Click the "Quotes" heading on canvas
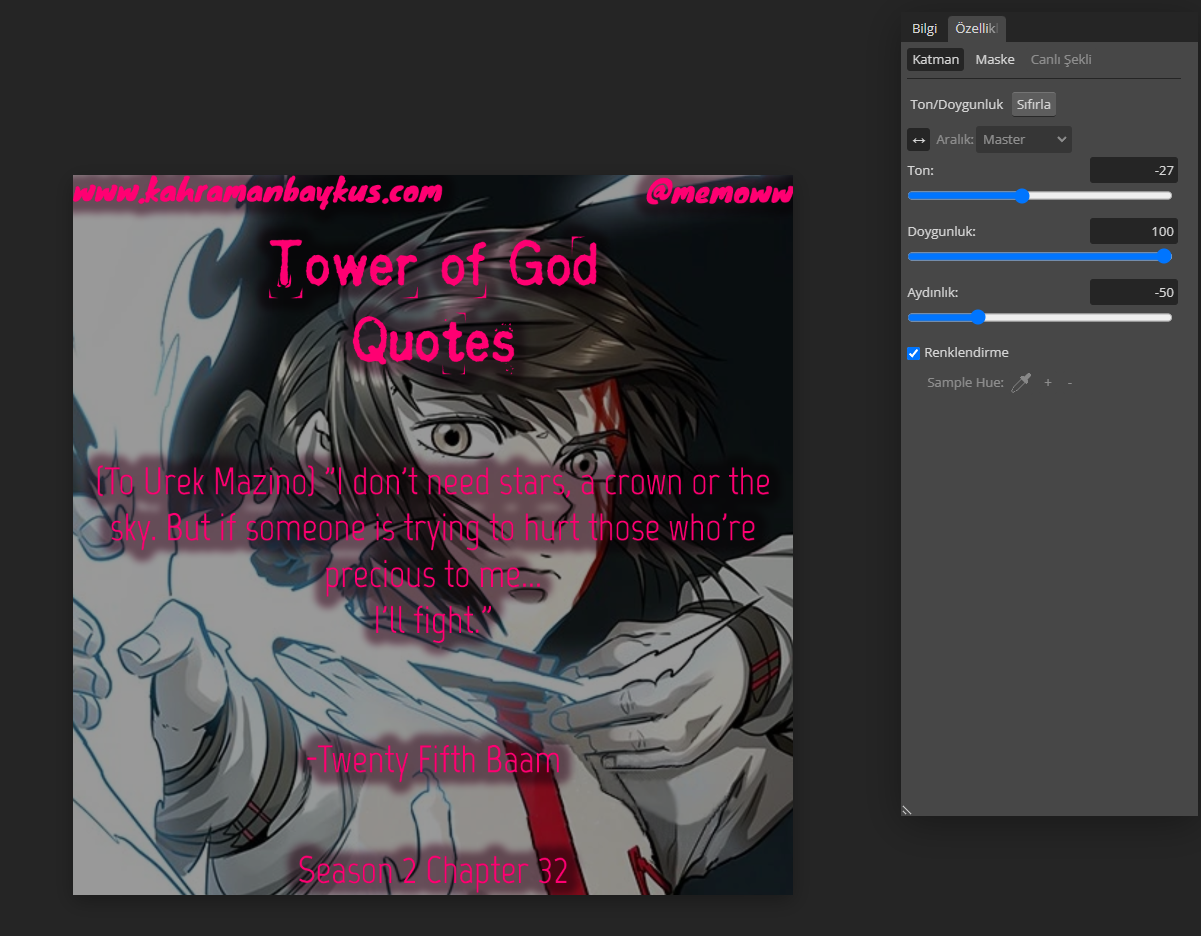 tap(434, 342)
